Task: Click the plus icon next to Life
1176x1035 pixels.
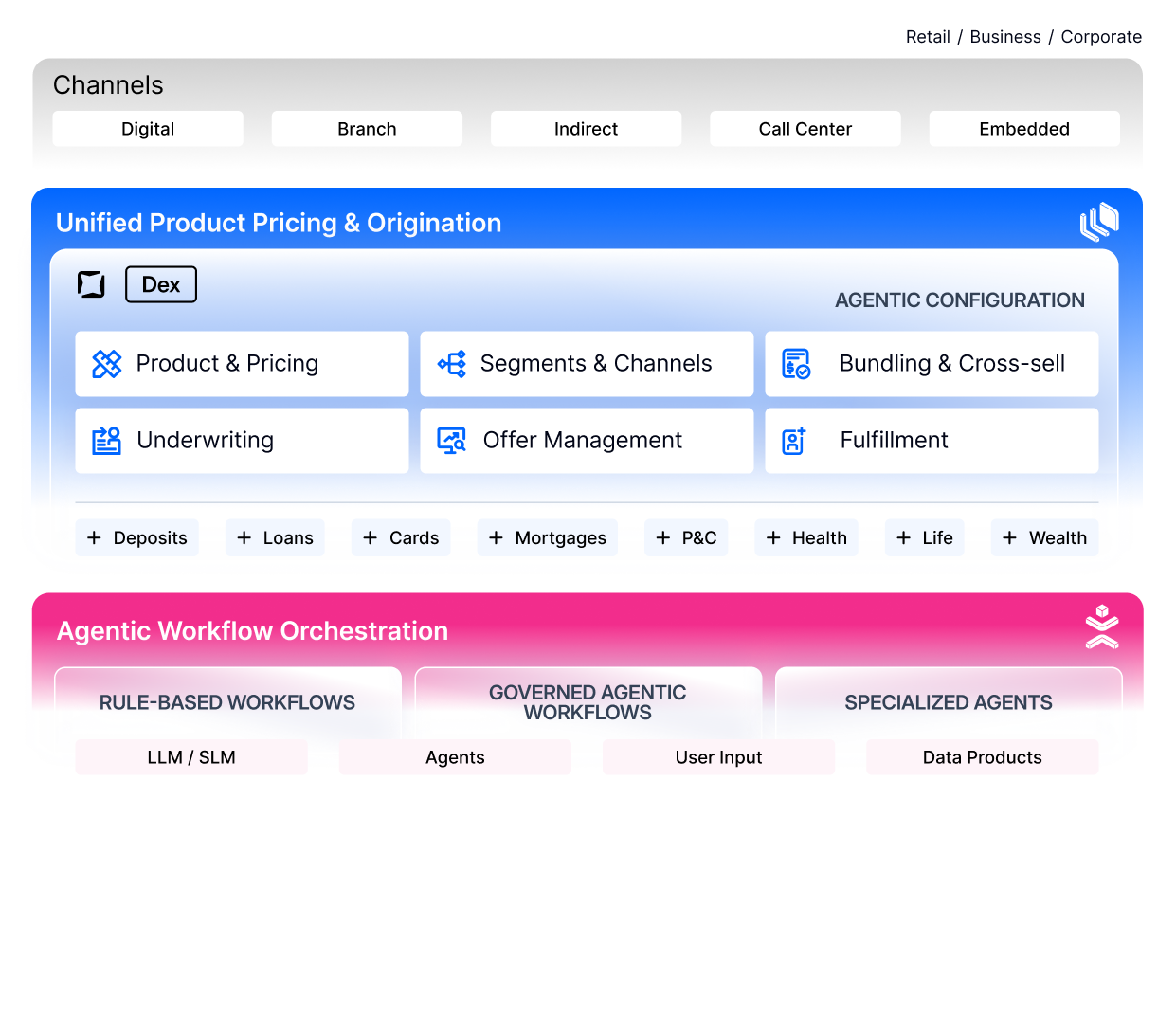Action: 903,538
